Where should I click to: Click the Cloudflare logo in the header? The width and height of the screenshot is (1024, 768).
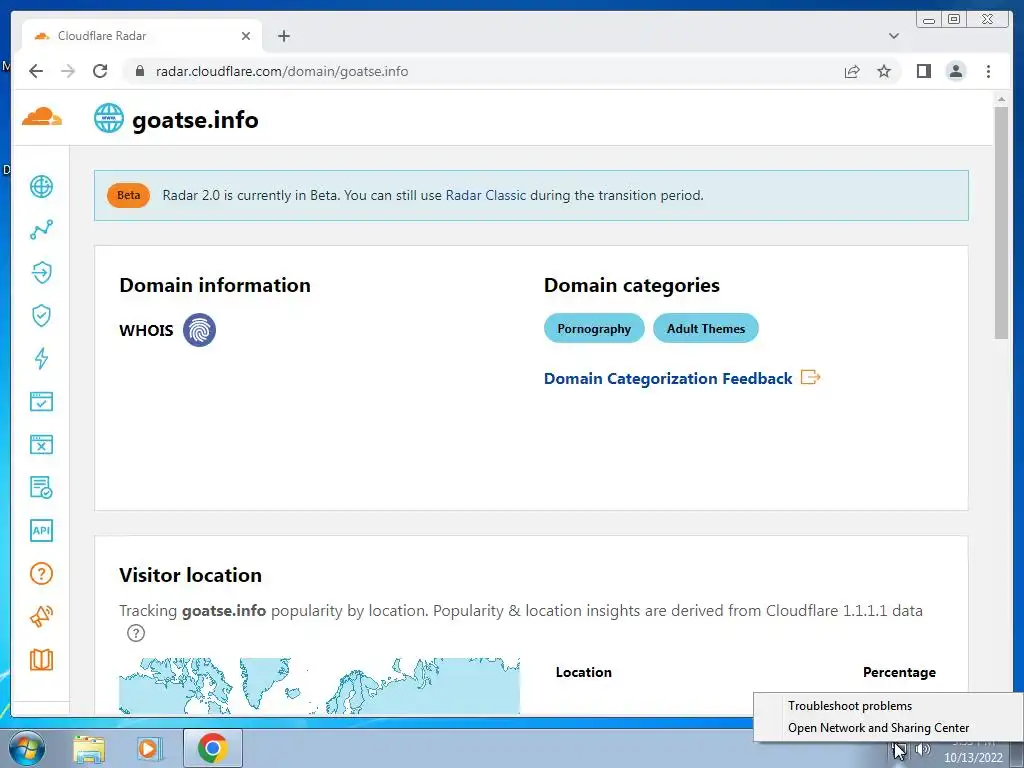click(42, 117)
